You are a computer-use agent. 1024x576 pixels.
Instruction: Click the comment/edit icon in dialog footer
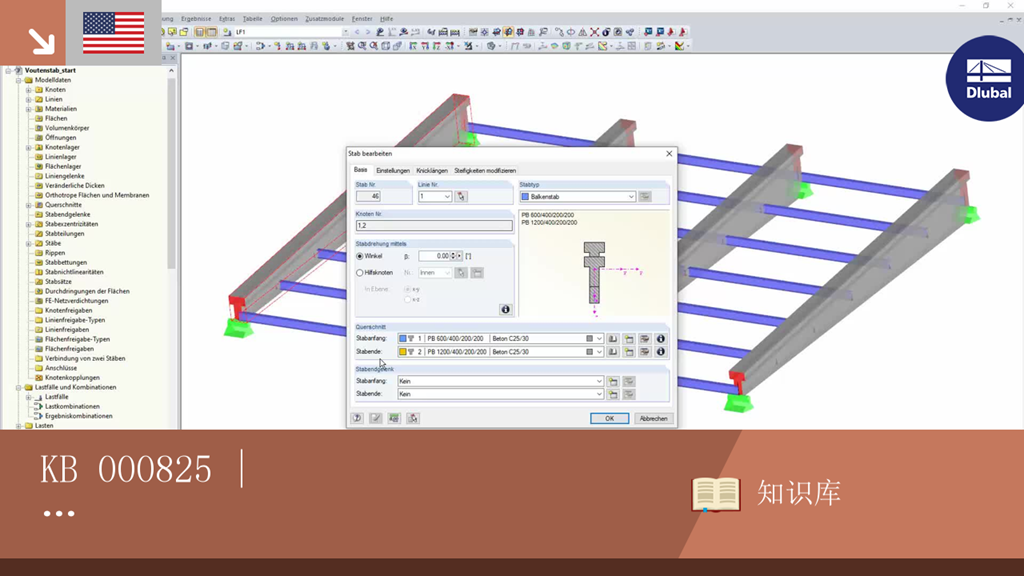coord(376,419)
